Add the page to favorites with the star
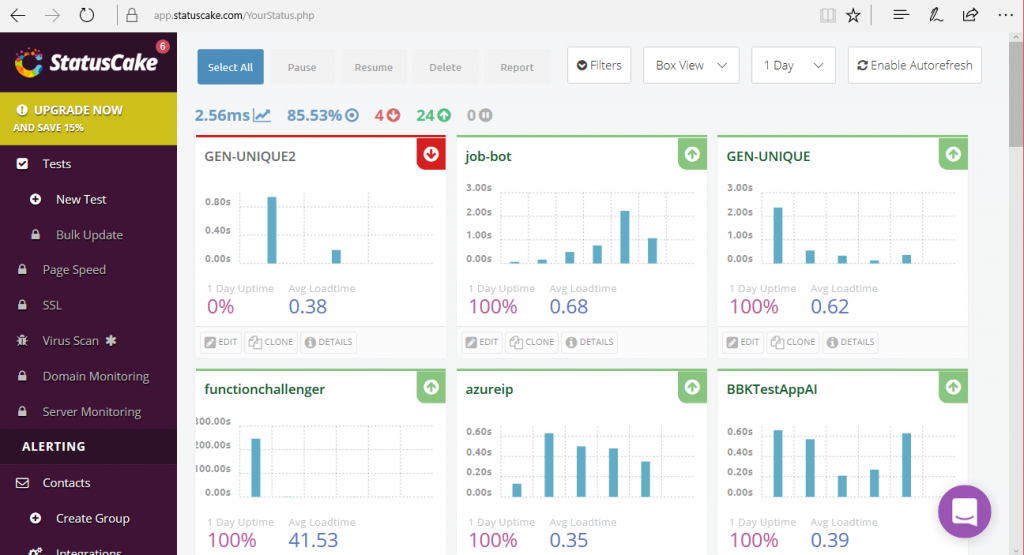Viewport: 1024px width, 555px height. (853, 15)
